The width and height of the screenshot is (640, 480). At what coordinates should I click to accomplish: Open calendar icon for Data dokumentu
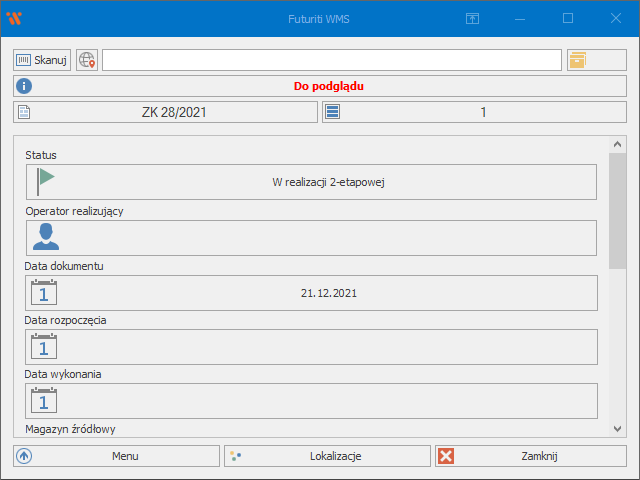(44, 292)
